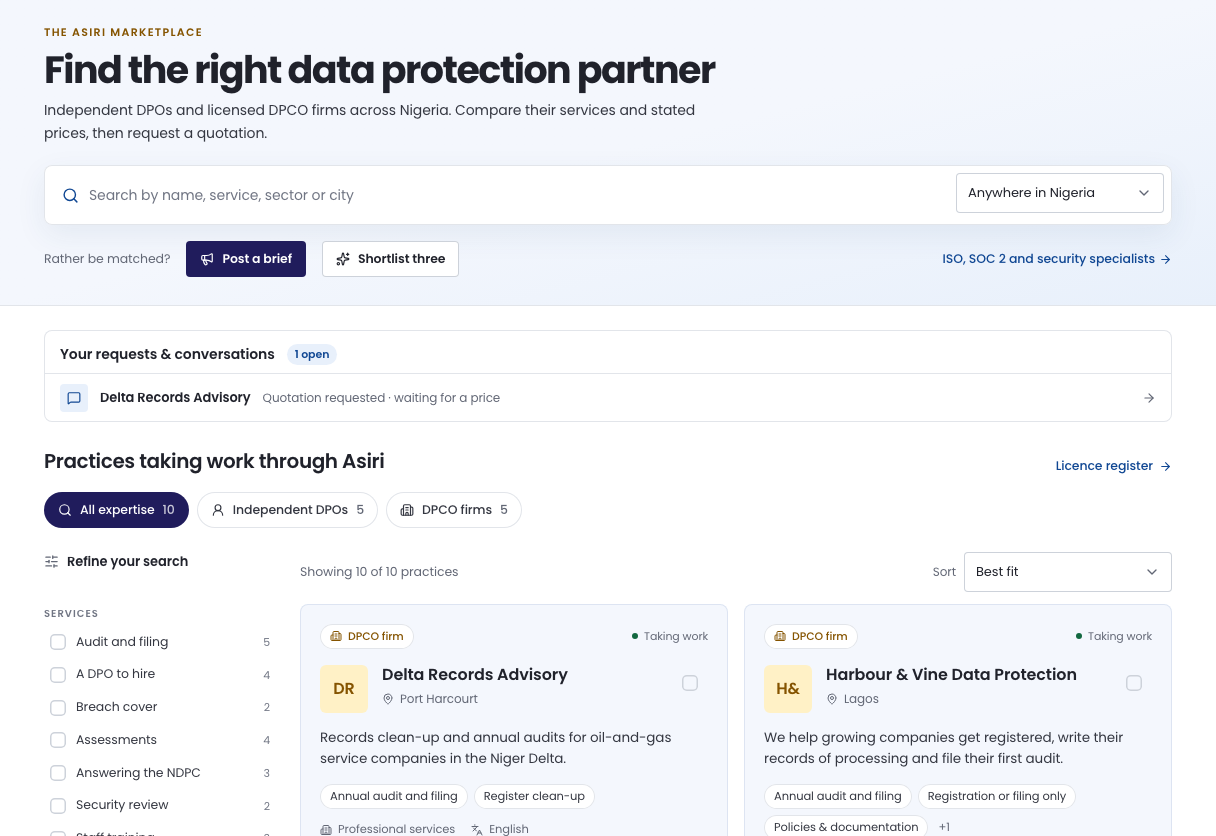Viewport: 1216px width, 836px height.
Task: Open the Licence register link
Action: (x=1113, y=466)
